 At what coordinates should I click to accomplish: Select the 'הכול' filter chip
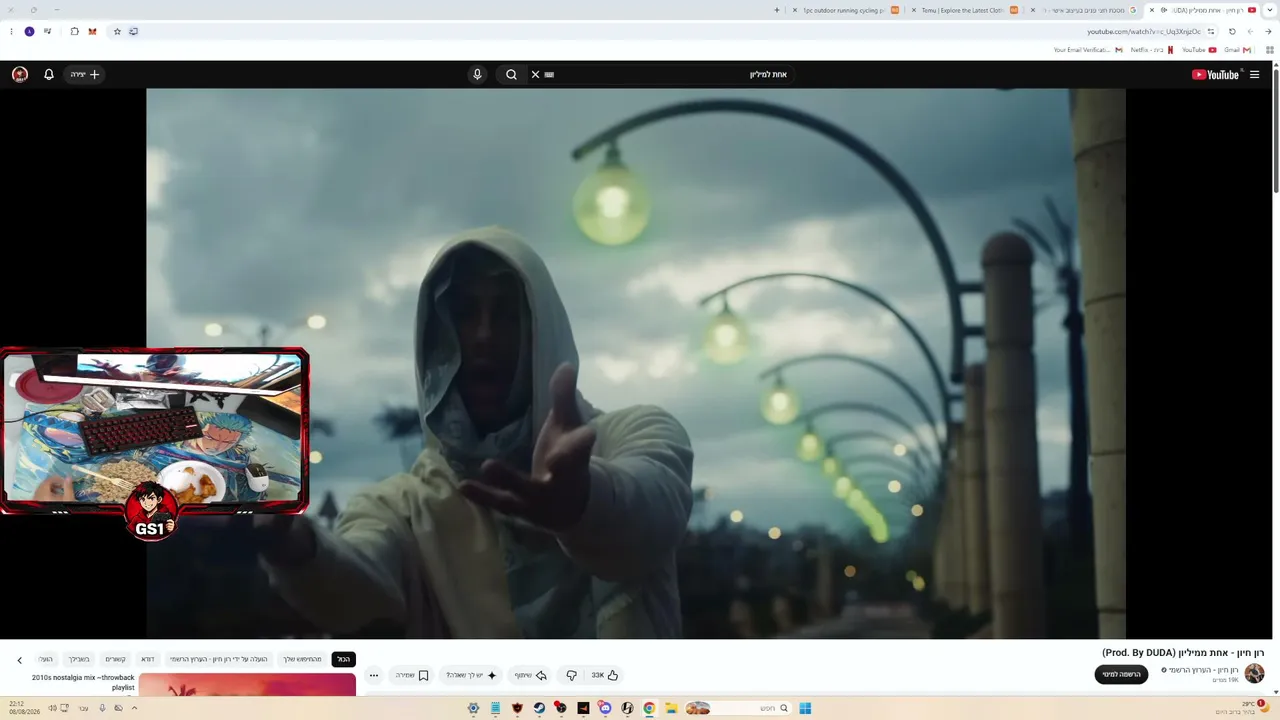point(343,659)
